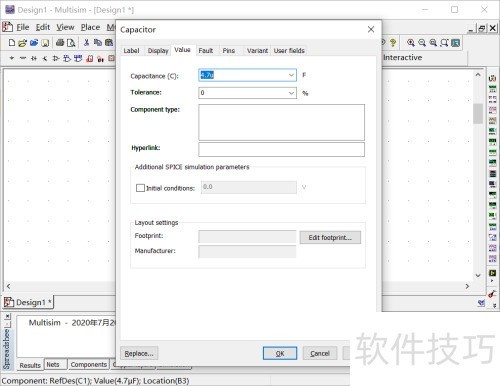Confirm the dialog with OK
Image resolution: width=500 pixels, height=386 pixels.
(280, 353)
